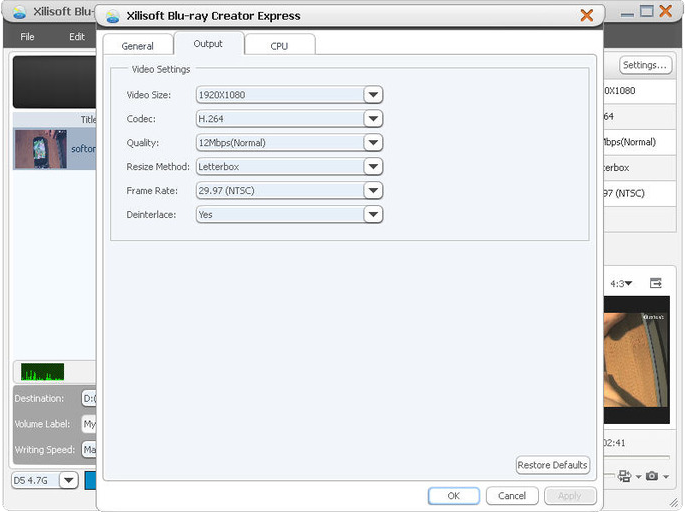This screenshot has height=512, width=685.
Task: Confirm settings with OK button
Action: [x=454, y=496]
